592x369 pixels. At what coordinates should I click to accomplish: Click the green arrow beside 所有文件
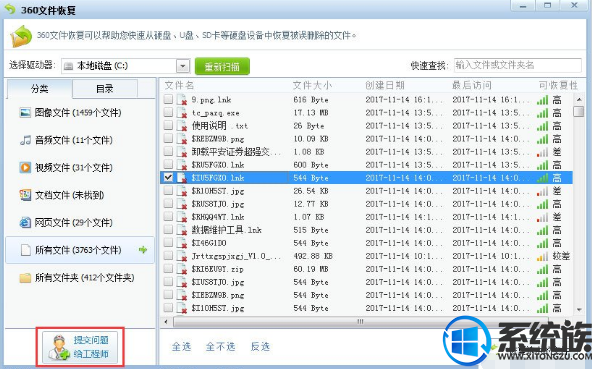[x=143, y=250]
